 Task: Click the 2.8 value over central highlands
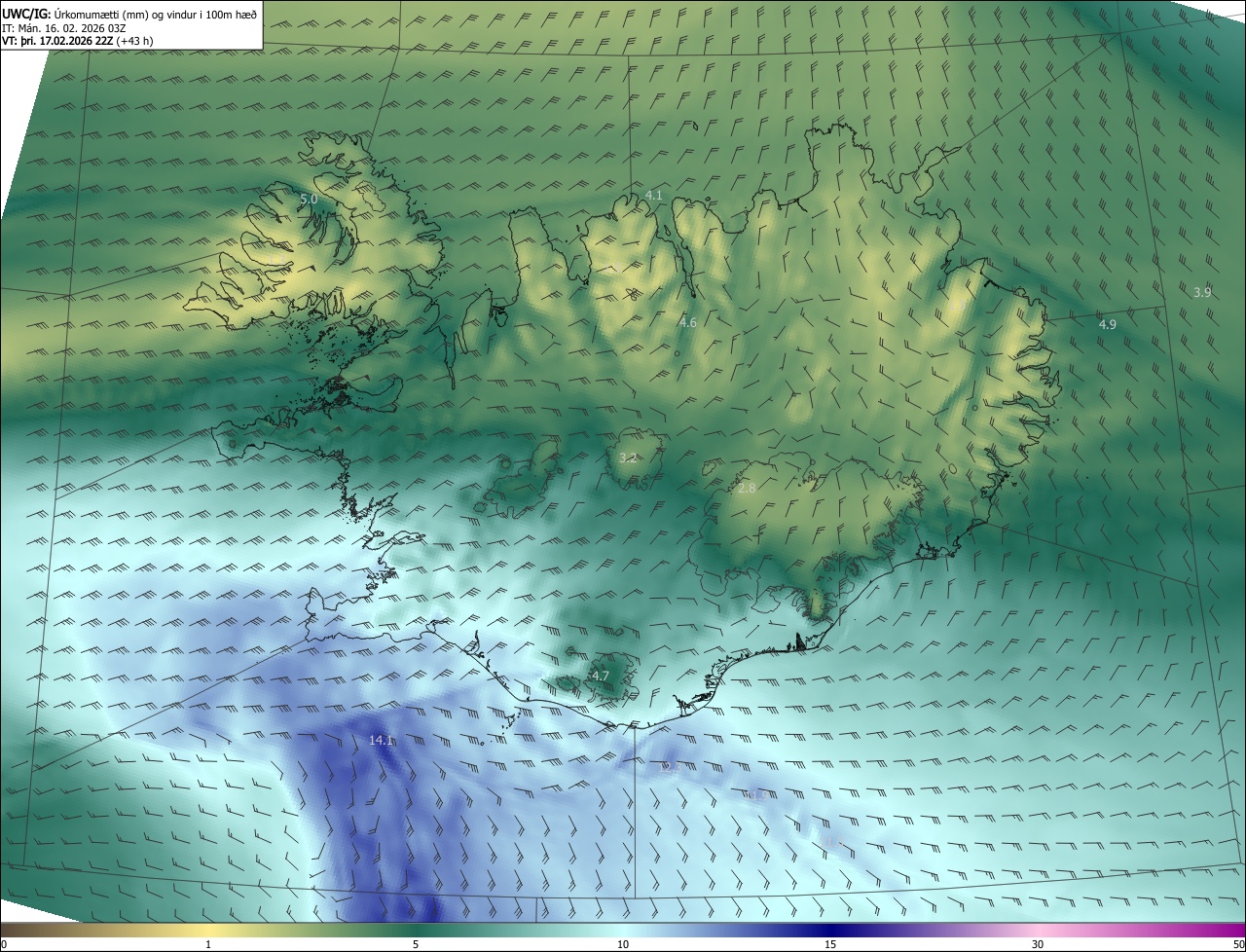point(747,489)
